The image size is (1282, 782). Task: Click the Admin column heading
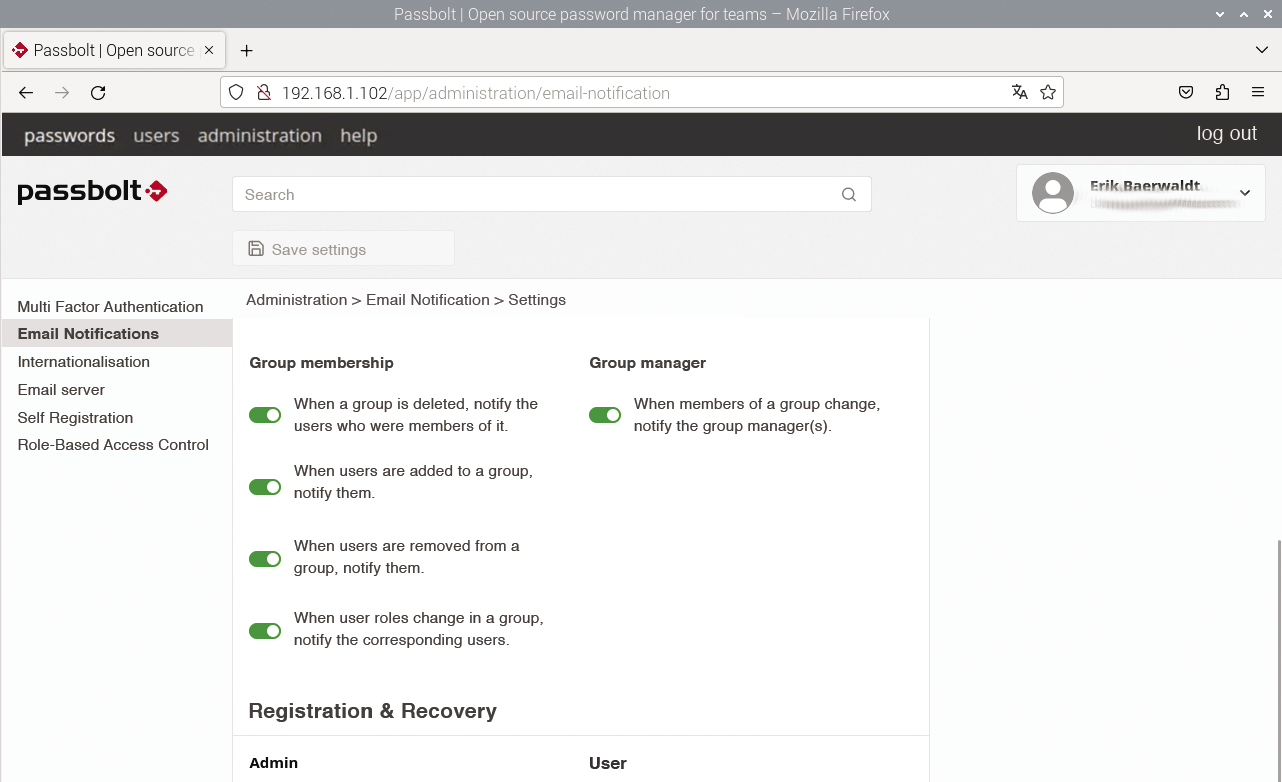click(273, 763)
